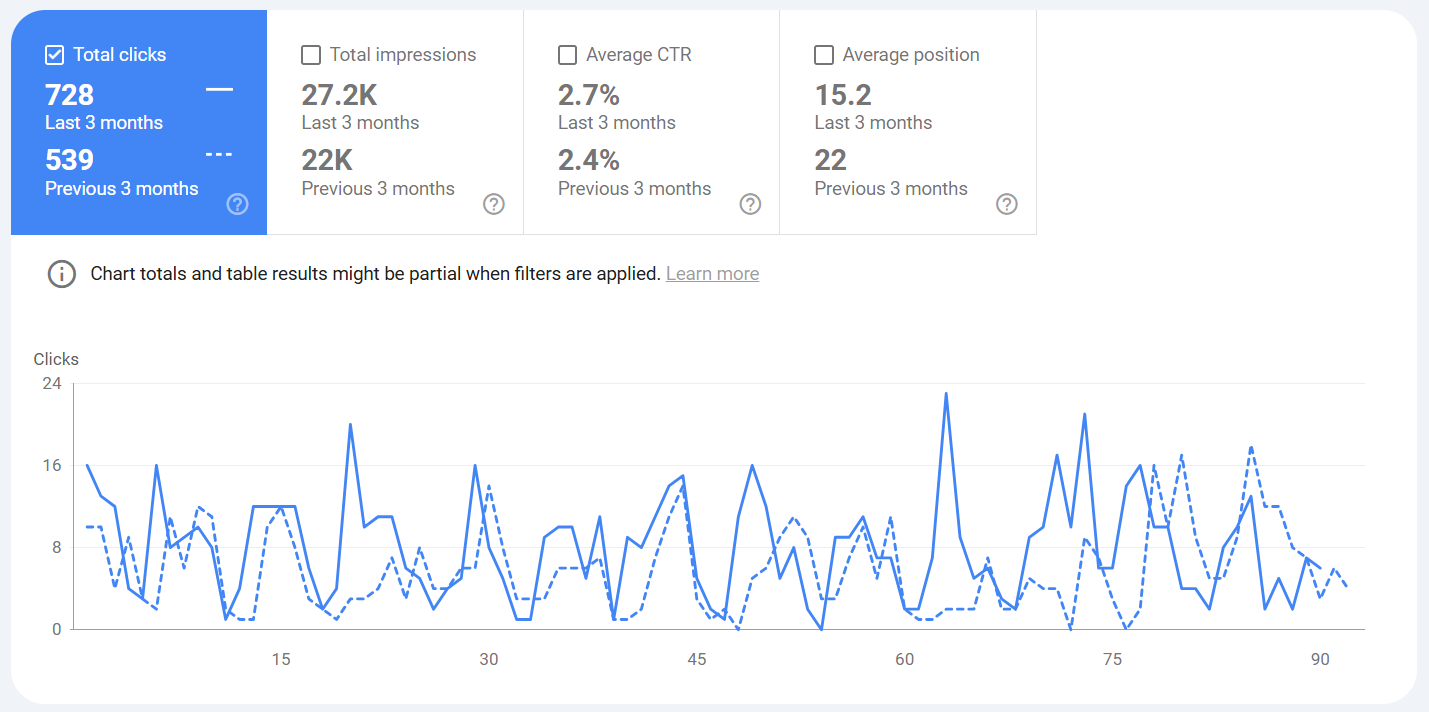Click the 2.7% average CTR value
Screen dimensions: 1429x712
click(589, 95)
